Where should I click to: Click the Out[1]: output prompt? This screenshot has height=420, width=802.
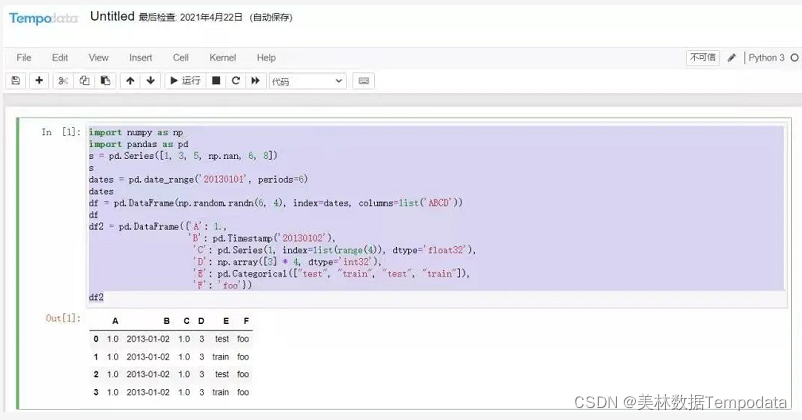pyautogui.click(x=63, y=318)
